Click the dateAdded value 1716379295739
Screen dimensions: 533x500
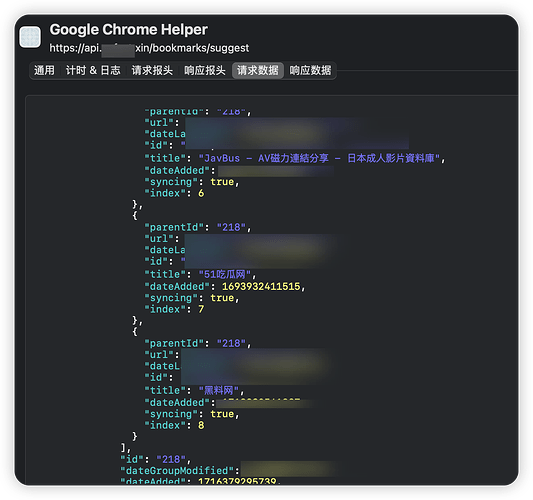point(237,481)
